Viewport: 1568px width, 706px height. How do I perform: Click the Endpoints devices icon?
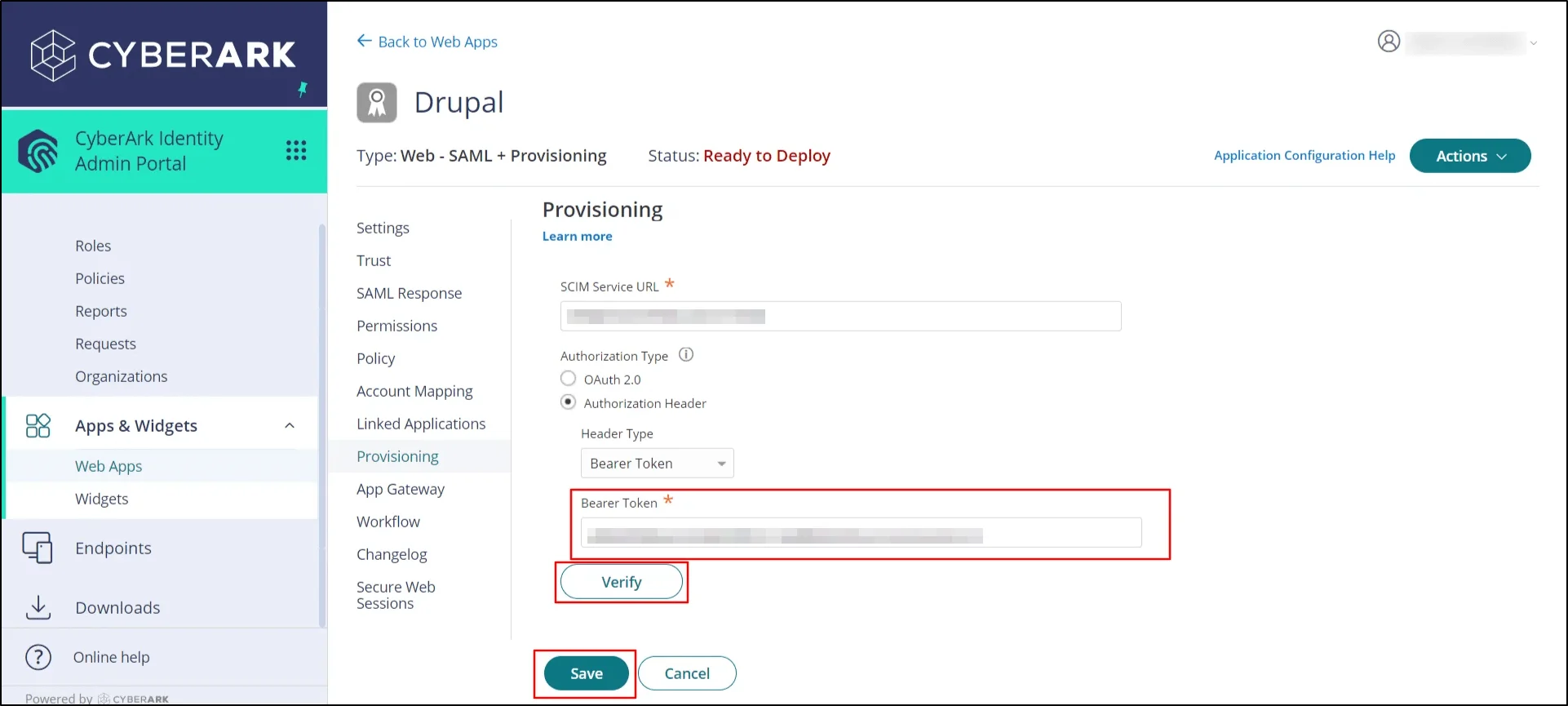click(x=38, y=548)
